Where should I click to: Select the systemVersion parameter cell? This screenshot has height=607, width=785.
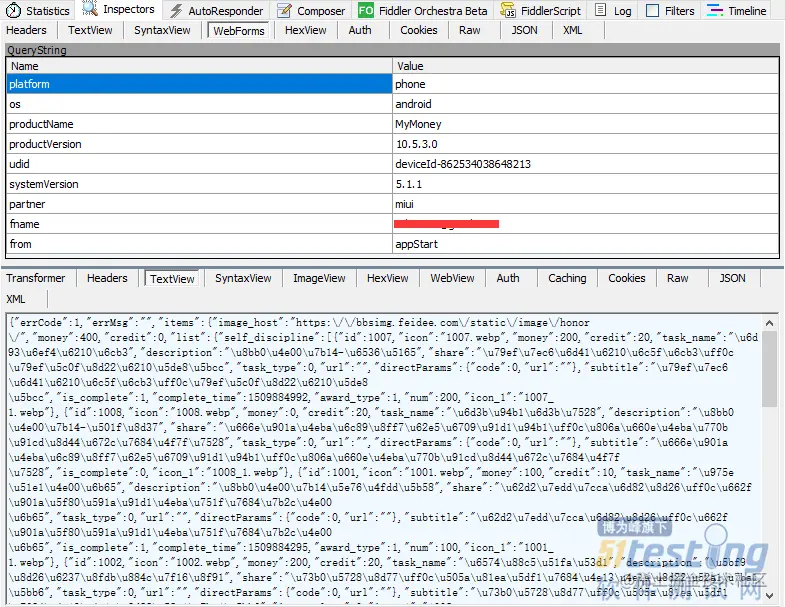pos(199,184)
